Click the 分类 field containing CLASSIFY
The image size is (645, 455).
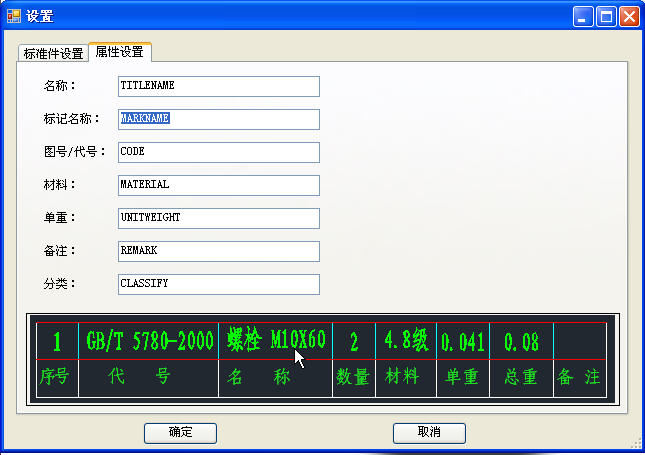click(218, 284)
